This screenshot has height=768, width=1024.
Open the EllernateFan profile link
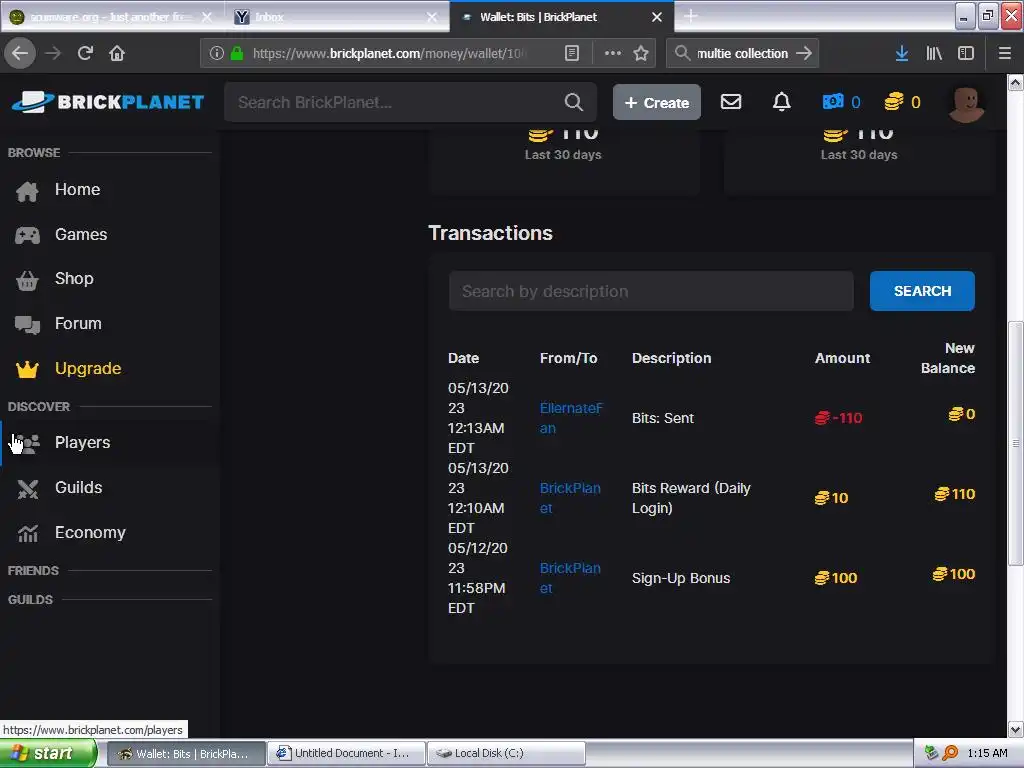[571, 418]
